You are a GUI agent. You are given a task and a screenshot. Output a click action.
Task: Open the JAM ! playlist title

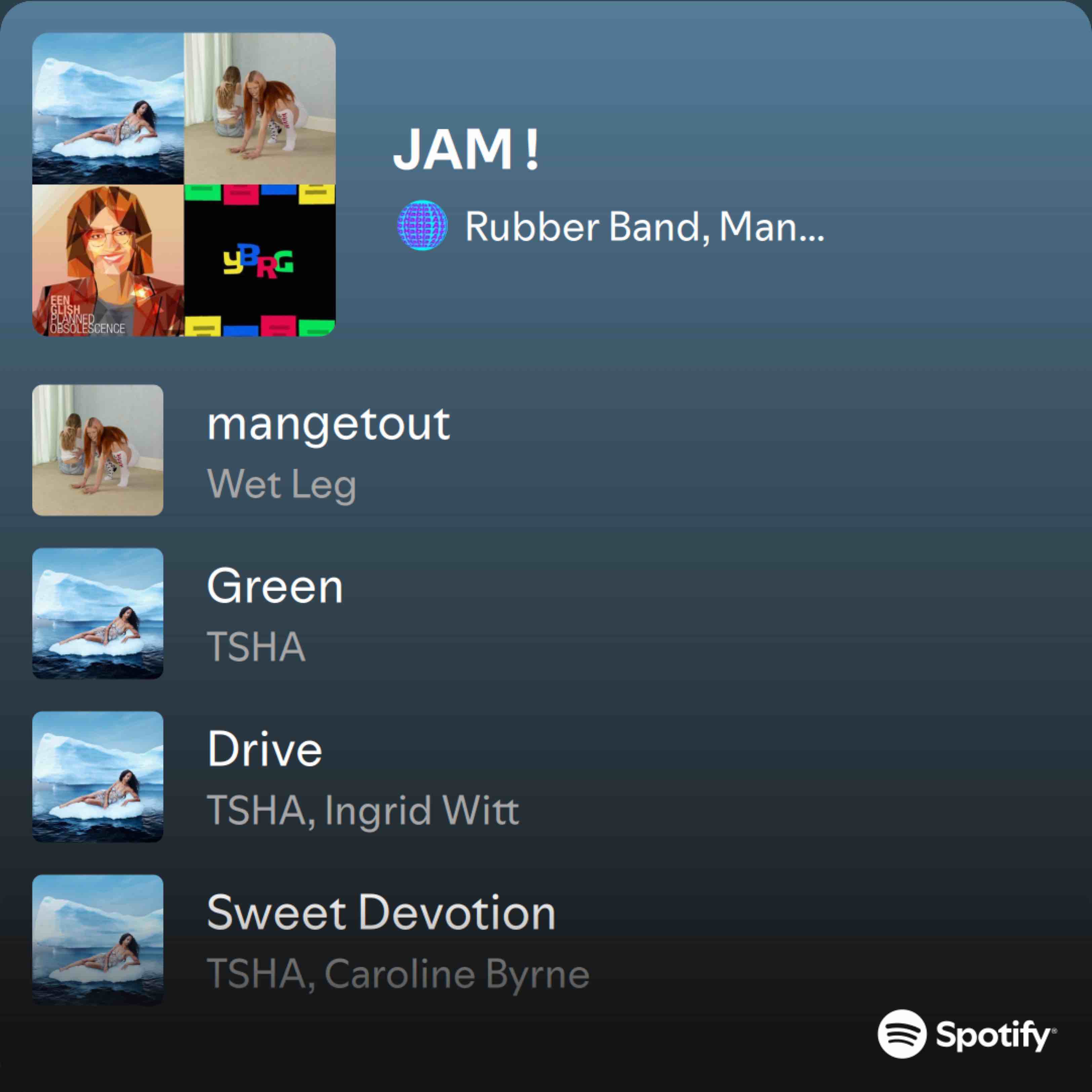tap(466, 149)
